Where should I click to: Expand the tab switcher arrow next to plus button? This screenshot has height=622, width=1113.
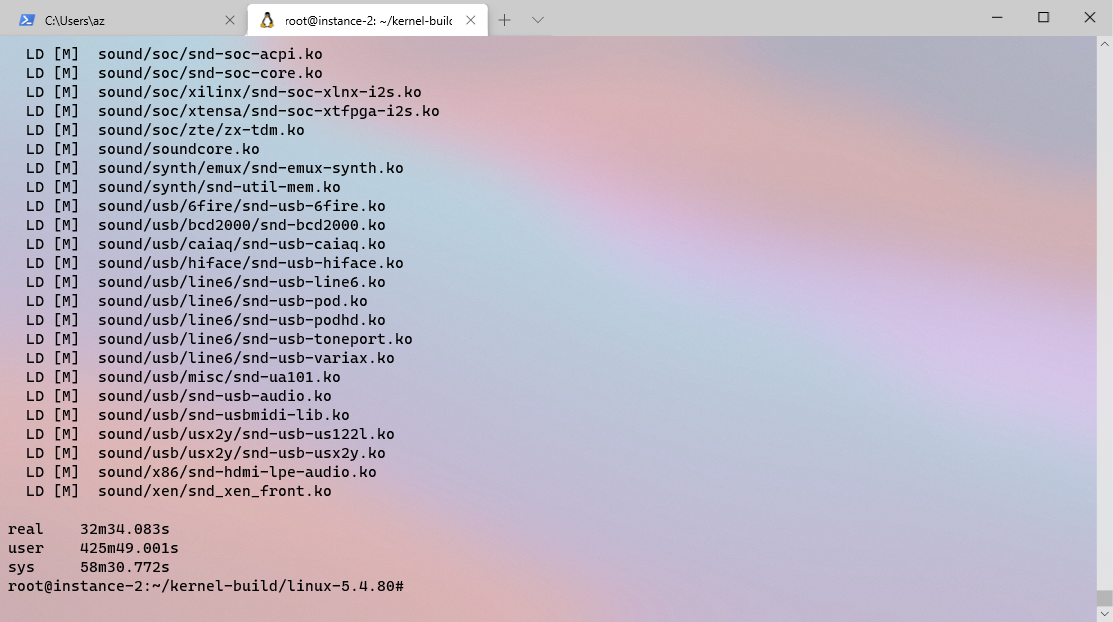click(x=537, y=19)
